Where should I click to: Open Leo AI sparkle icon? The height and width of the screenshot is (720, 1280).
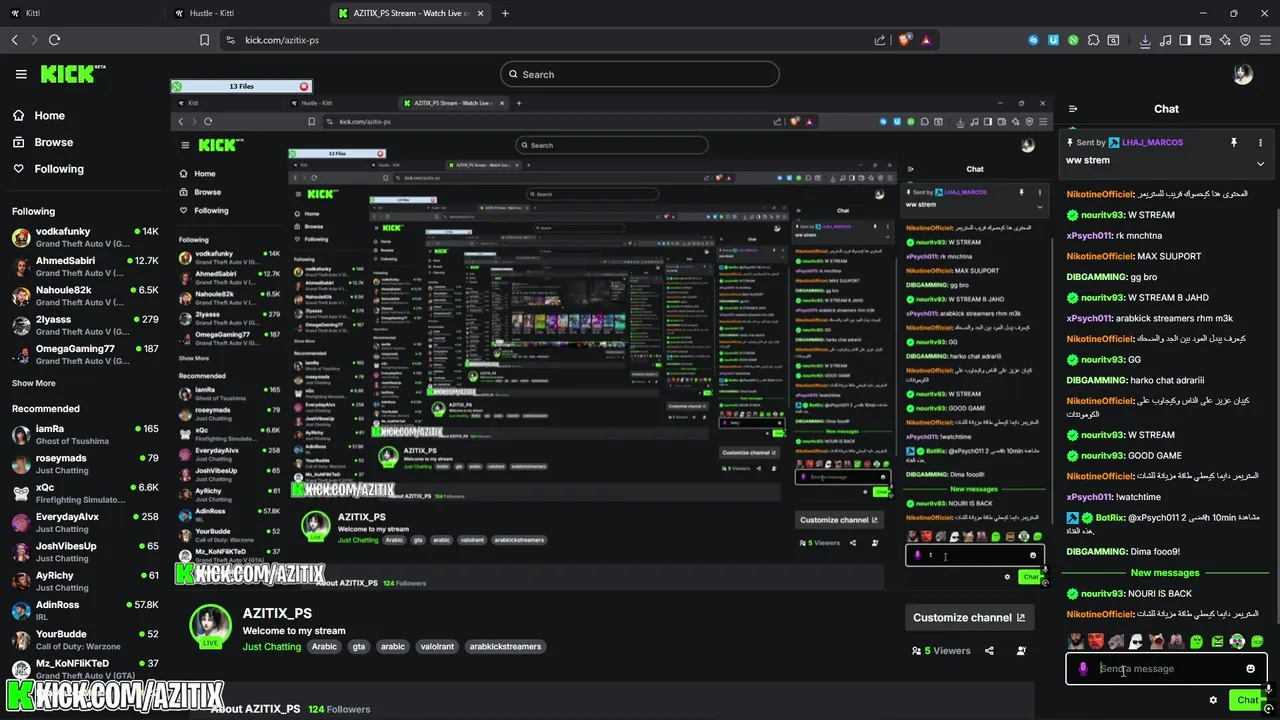coord(1225,40)
